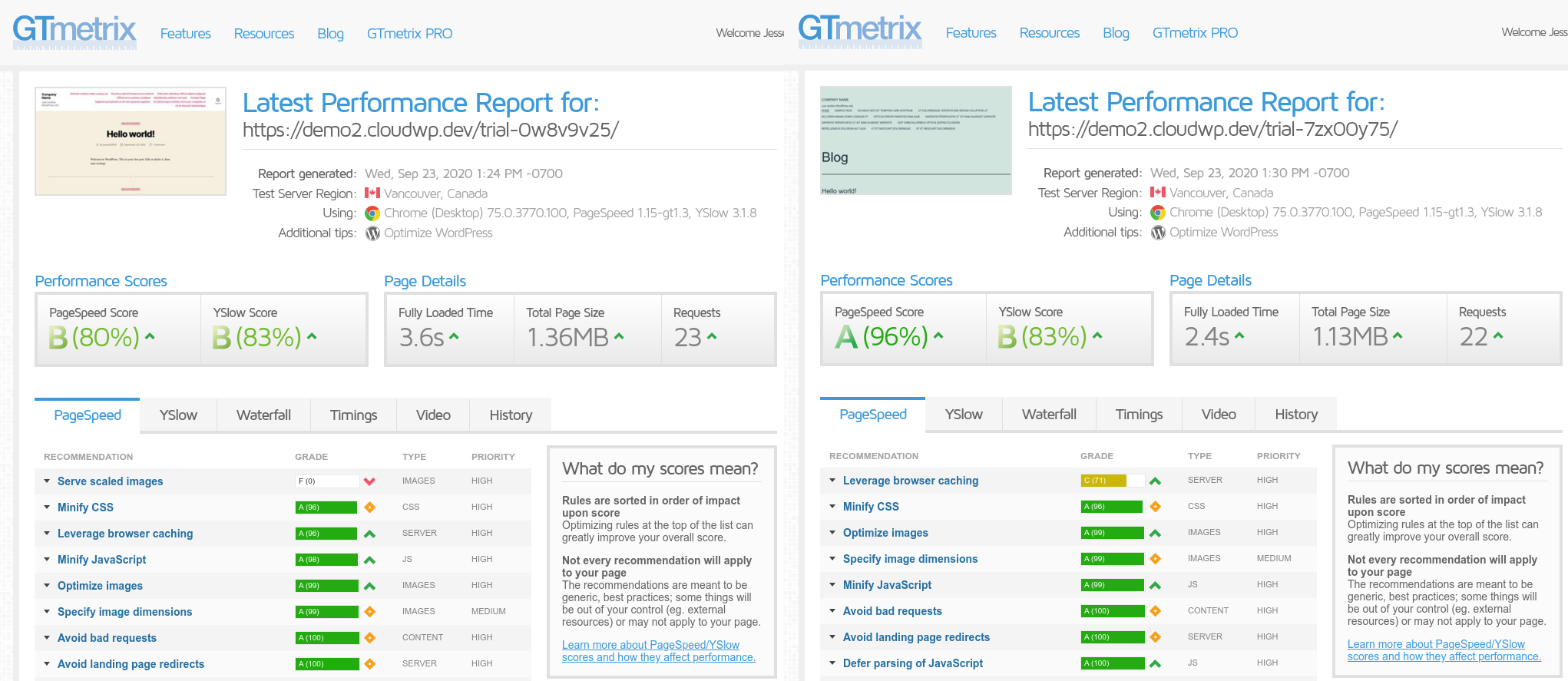Click the left report URL trial-0w8v9v25
The width and height of the screenshot is (1568, 681).
[x=431, y=130]
